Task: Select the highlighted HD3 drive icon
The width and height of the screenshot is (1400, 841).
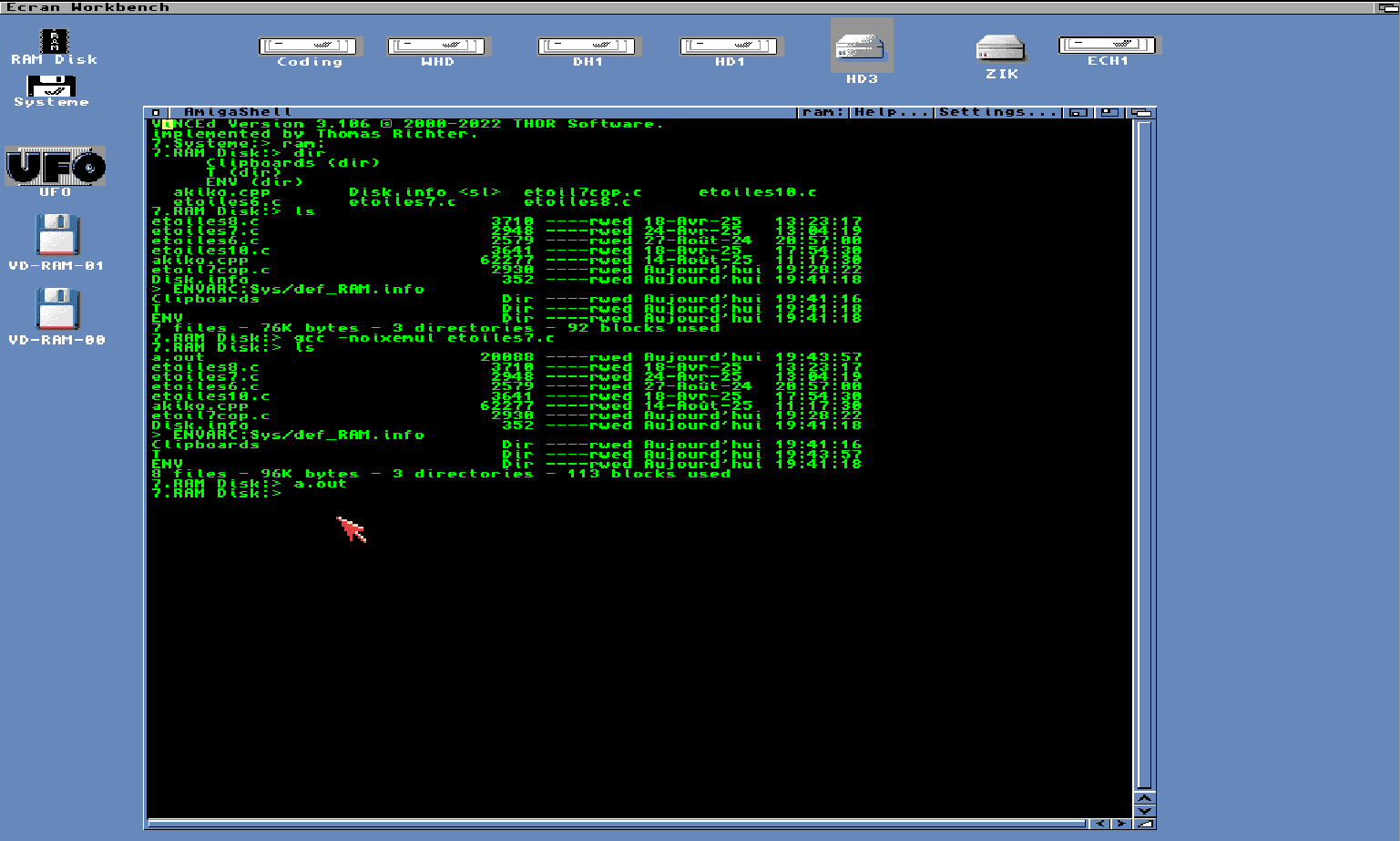Action: click(x=862, y=53)
